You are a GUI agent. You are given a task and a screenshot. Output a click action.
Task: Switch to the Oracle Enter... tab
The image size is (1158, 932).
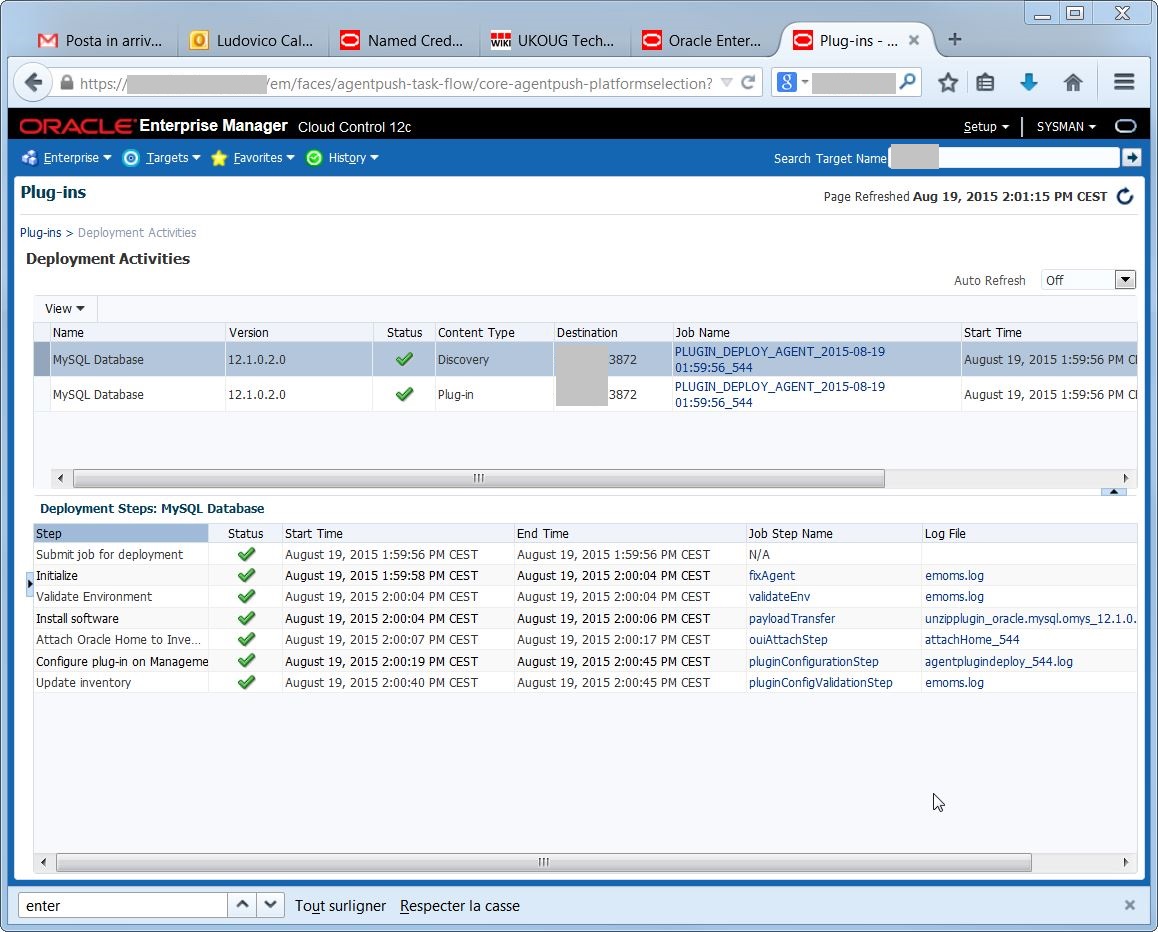tap(702, 41)
